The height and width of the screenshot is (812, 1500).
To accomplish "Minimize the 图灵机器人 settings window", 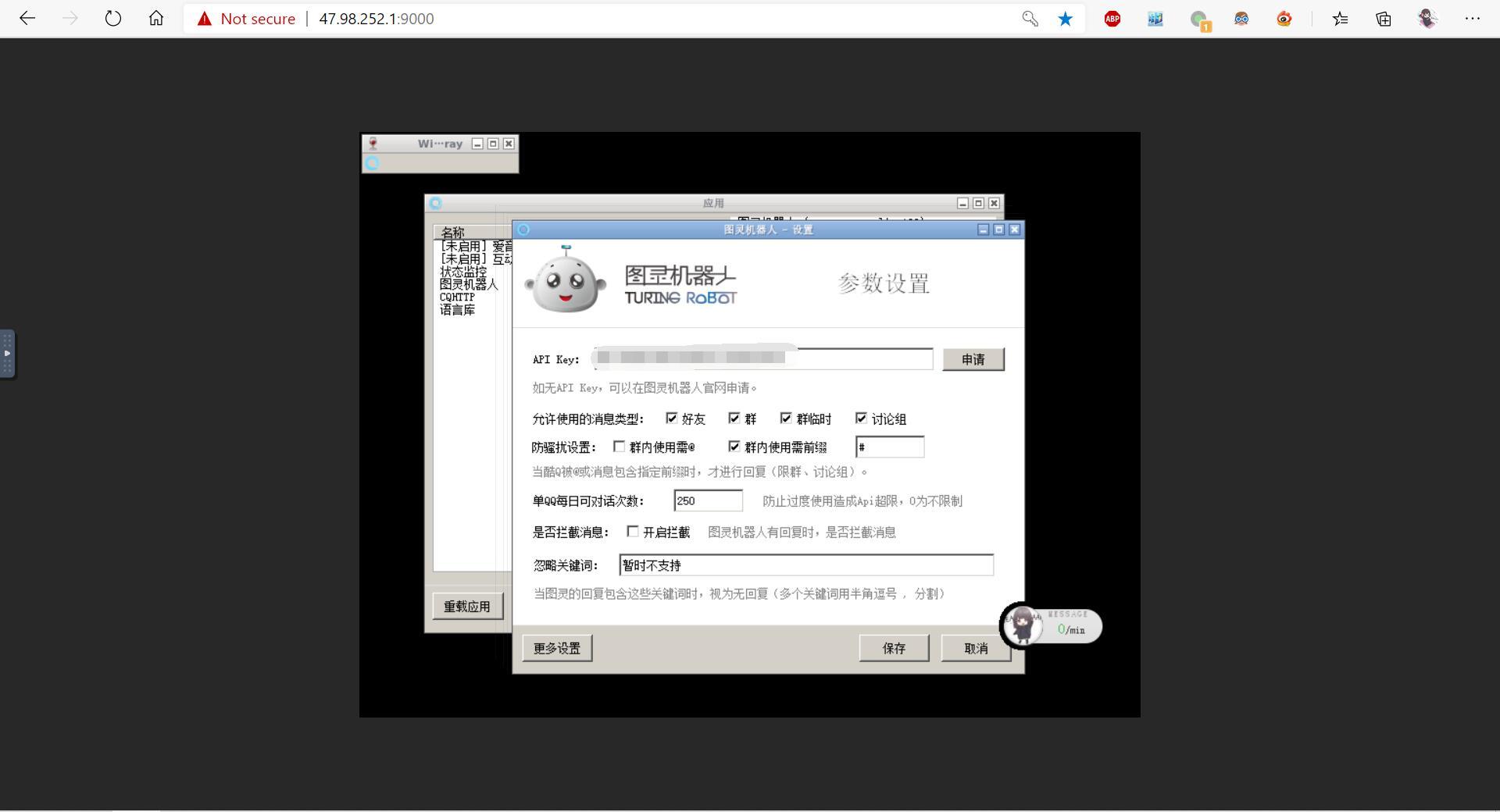I will click(984, 230).
